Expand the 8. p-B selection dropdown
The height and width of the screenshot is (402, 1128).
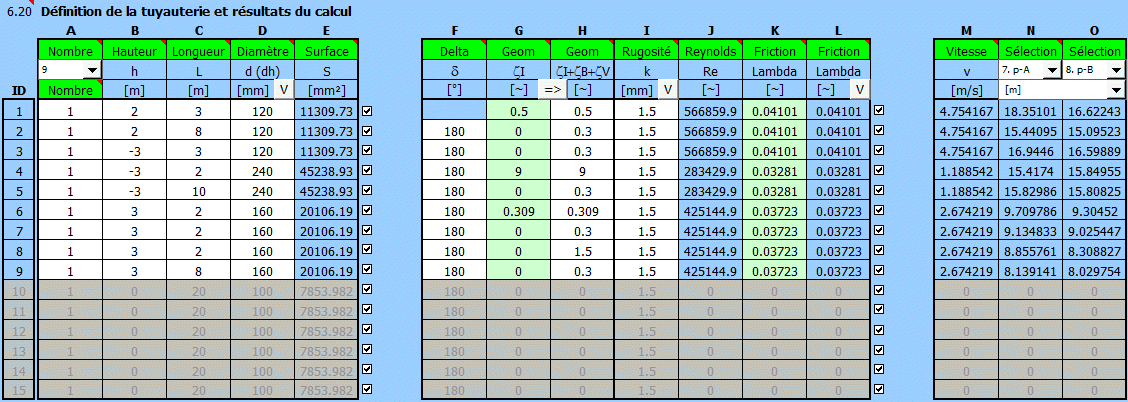point(1114,70)
